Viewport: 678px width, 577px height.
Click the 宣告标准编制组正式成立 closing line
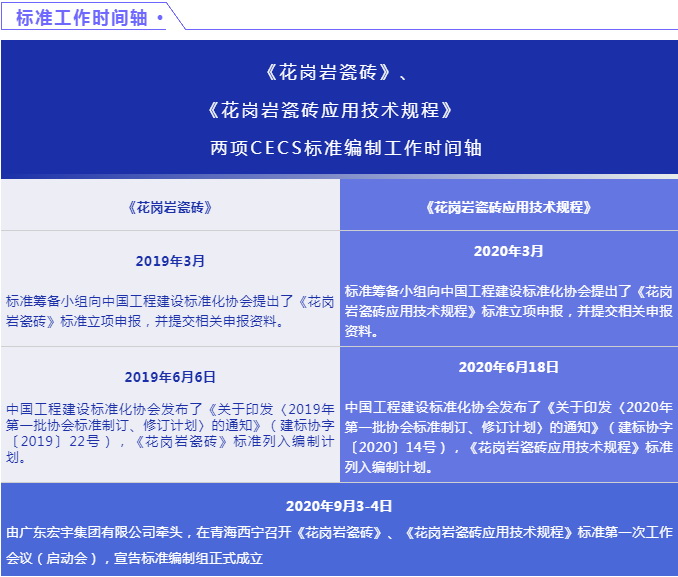pos(190,559)
